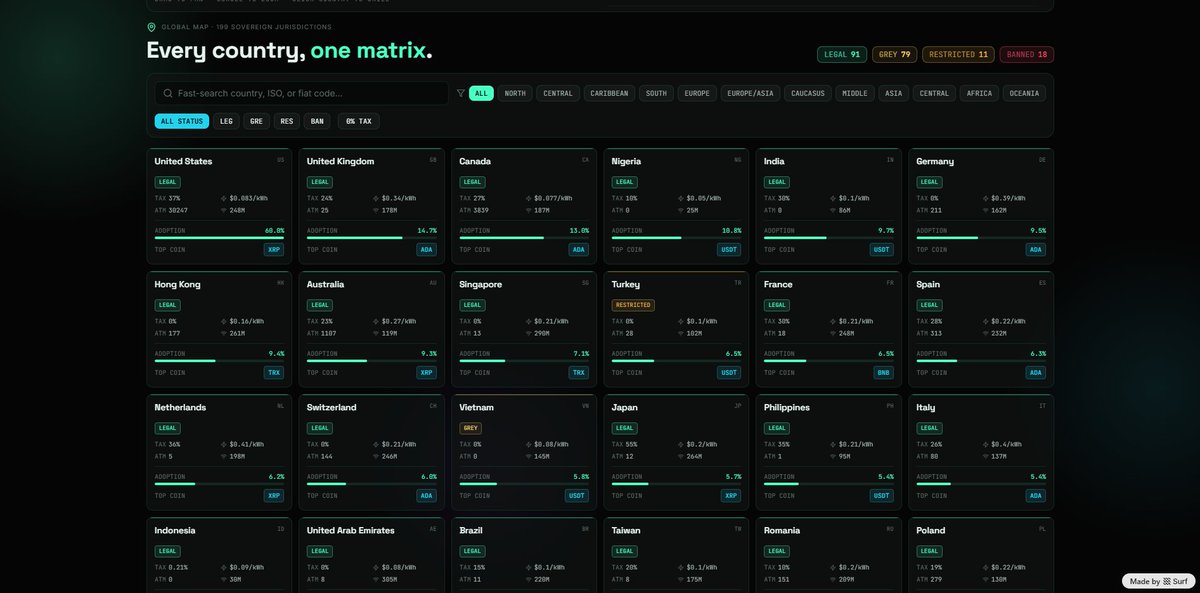Image resolution: width=1200 pixels, height=593 pixels.
Task: Click the icon beside 248M in United States card
Action: [x=223, y=210]
